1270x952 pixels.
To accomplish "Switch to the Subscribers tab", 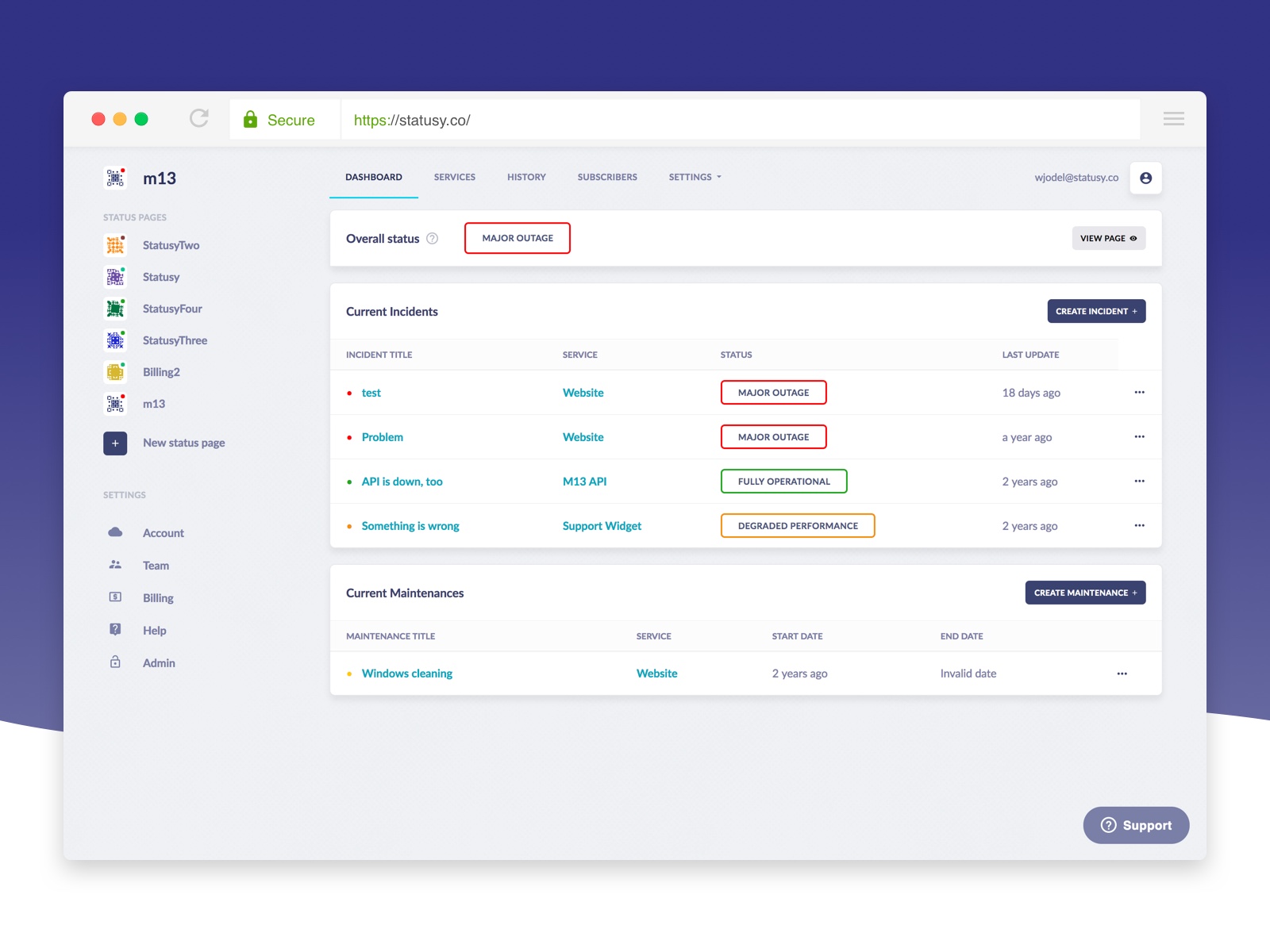I will (x=607, y=177).
